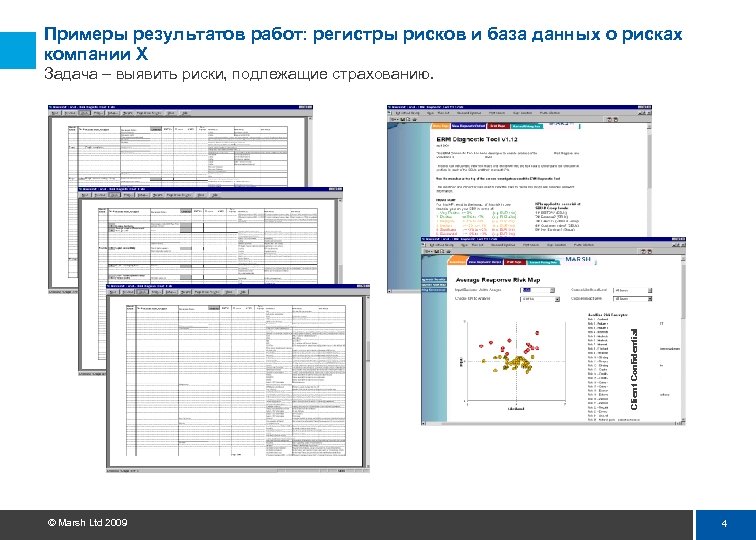The width and height of the screenshot is (756, 540).
Task: Select red Risk Maps tab in ERM Diagnostic window
Action: click(x=499, y=126)
